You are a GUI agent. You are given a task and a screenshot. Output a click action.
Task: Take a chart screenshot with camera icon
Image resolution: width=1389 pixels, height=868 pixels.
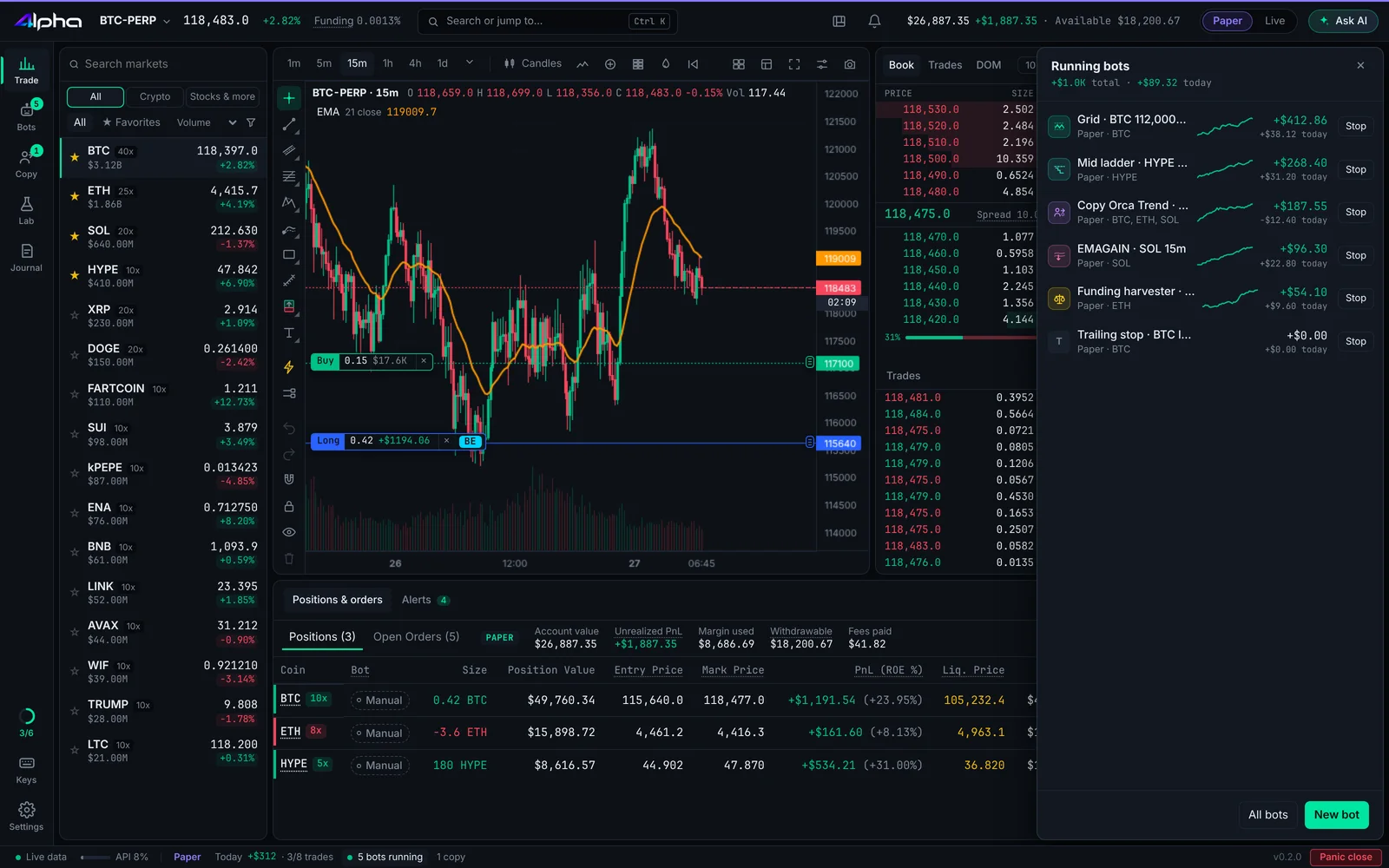849,64
